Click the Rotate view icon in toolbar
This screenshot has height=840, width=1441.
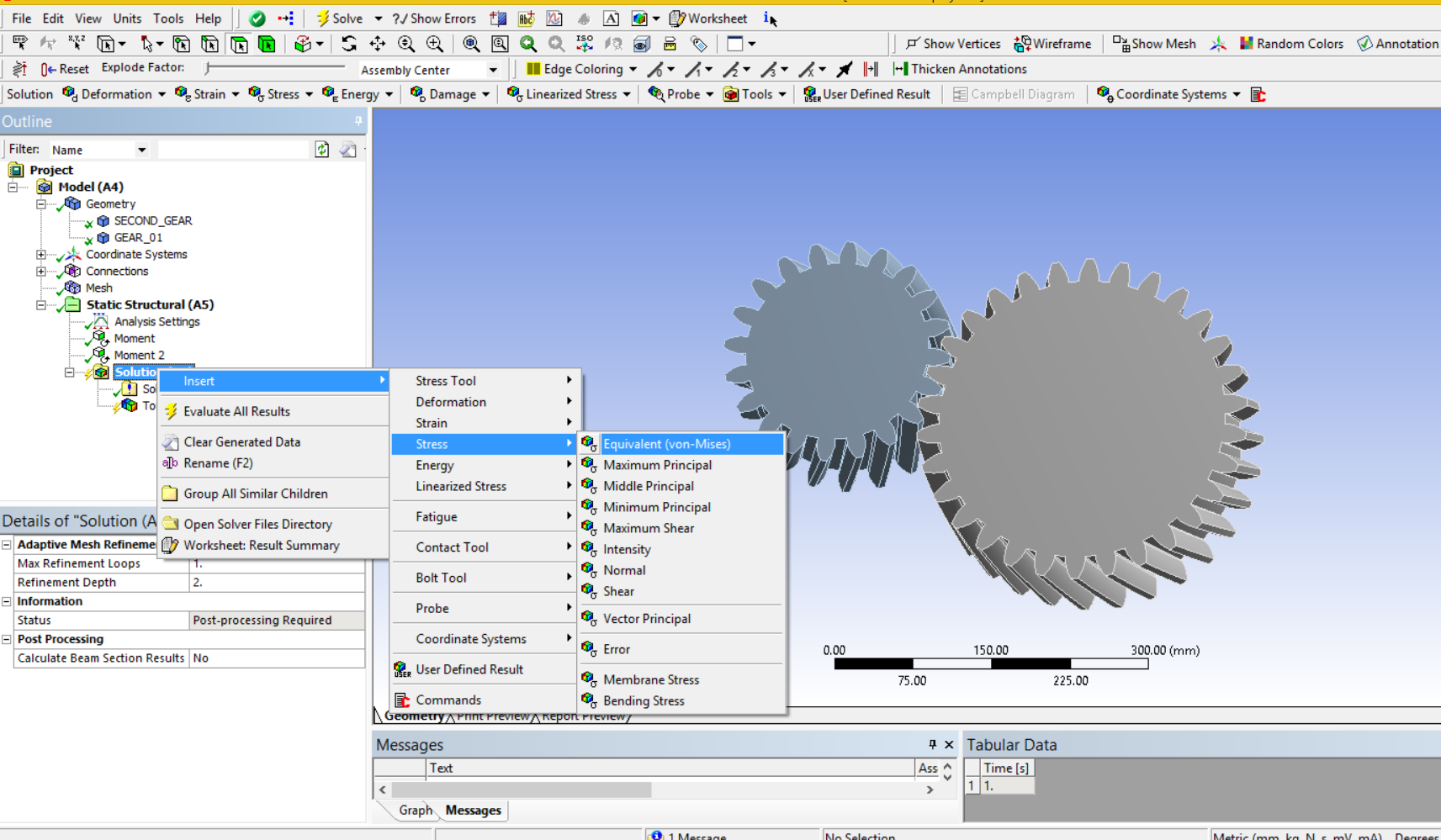348,44
